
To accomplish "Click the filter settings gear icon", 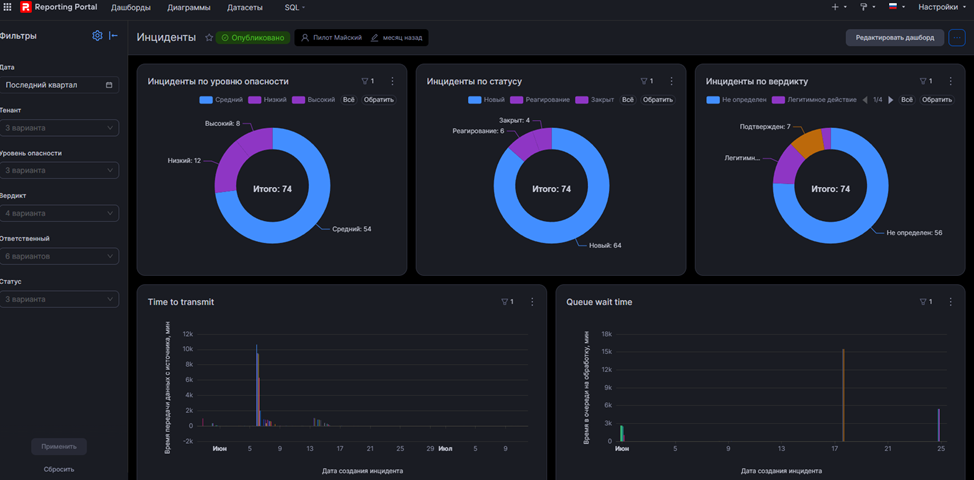I will point(97,36).
